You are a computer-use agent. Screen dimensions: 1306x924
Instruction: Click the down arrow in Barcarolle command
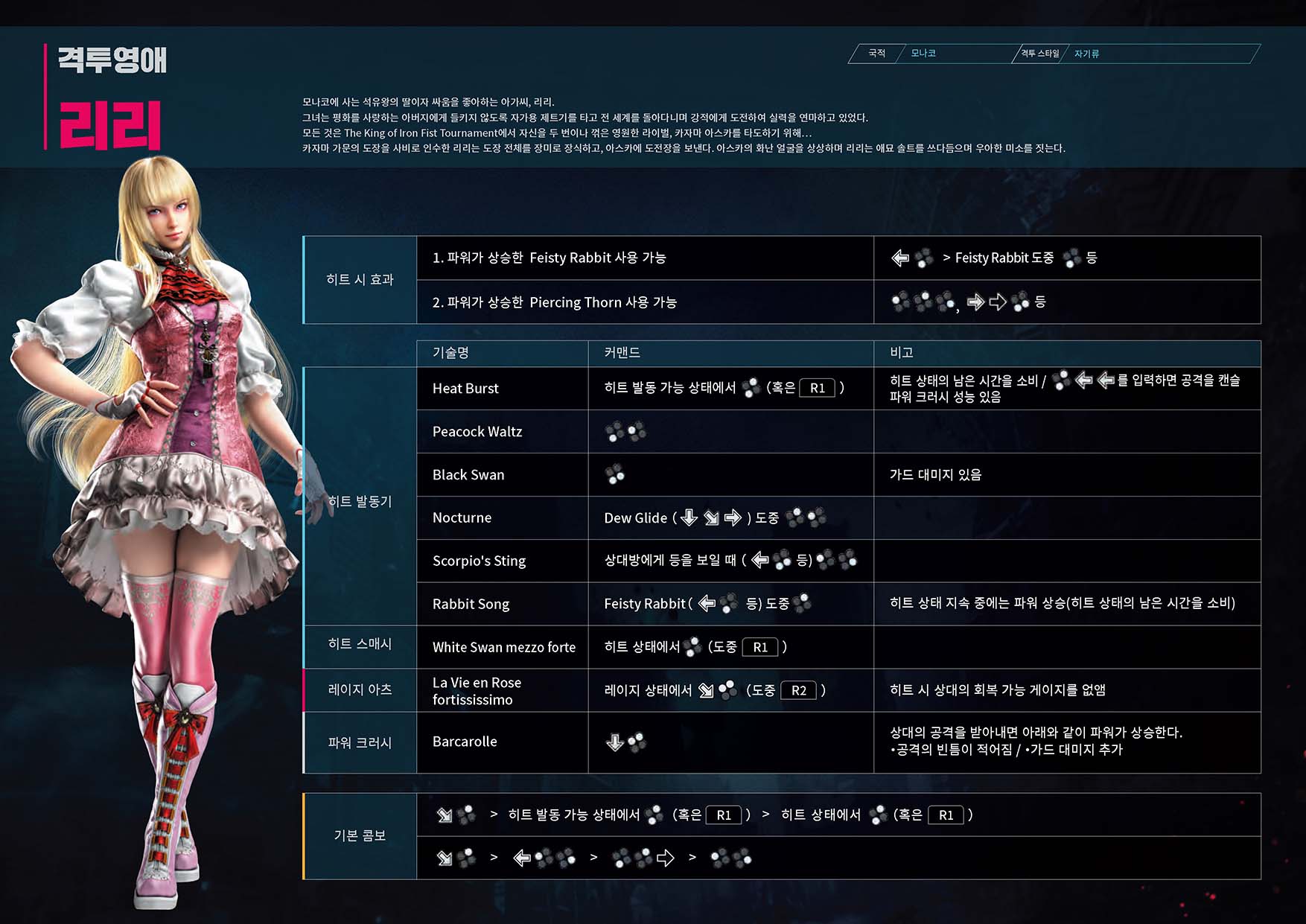(x=614, y=742)
